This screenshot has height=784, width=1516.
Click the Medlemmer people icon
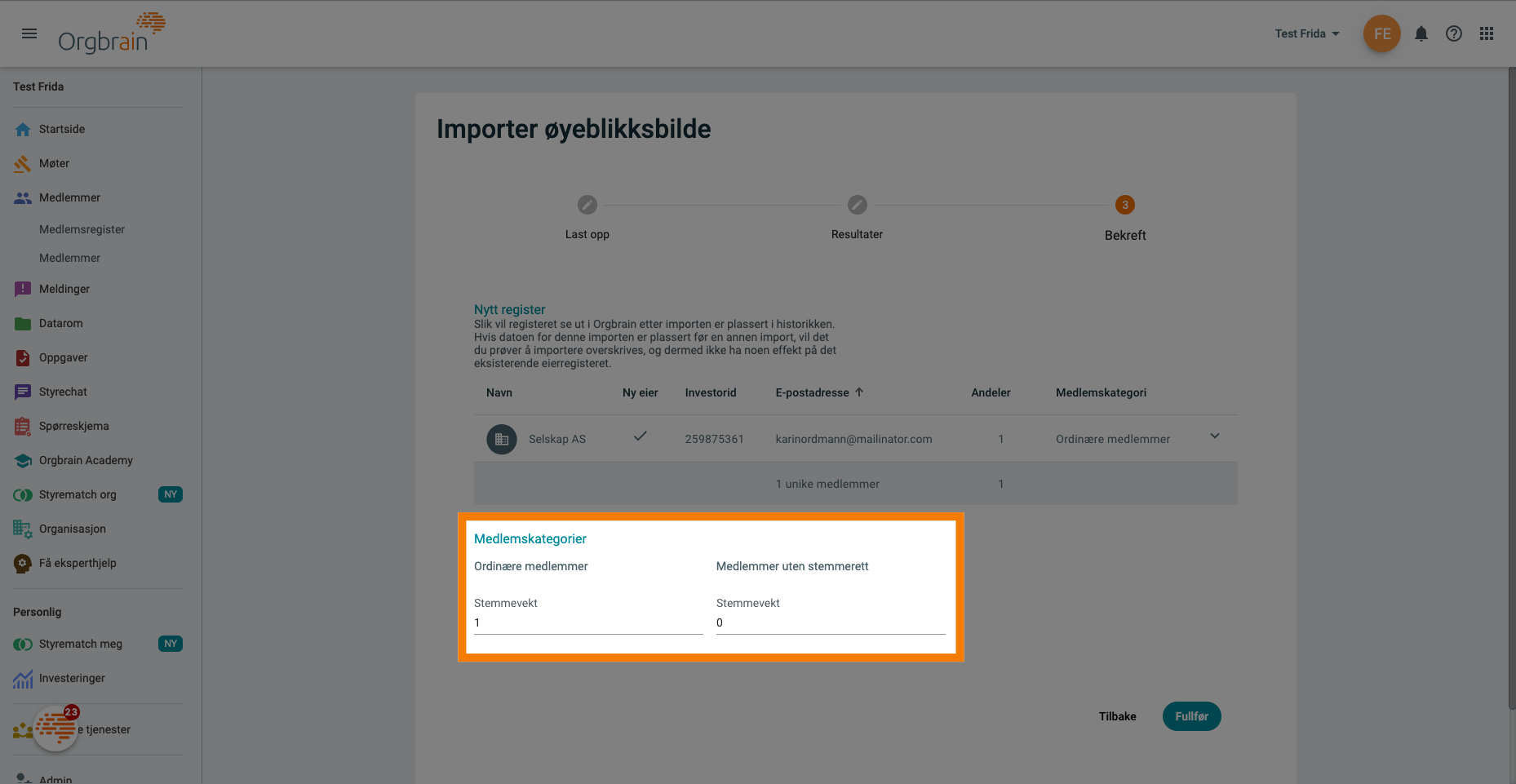[x=23, y=197]
